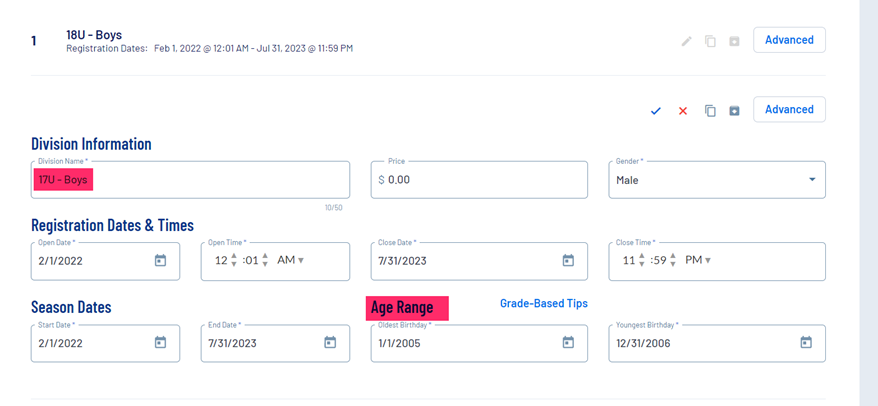Open calendar for Season Start Date
Image resolution: width=878 pixels, height=406 pixels.
point(160,343)
